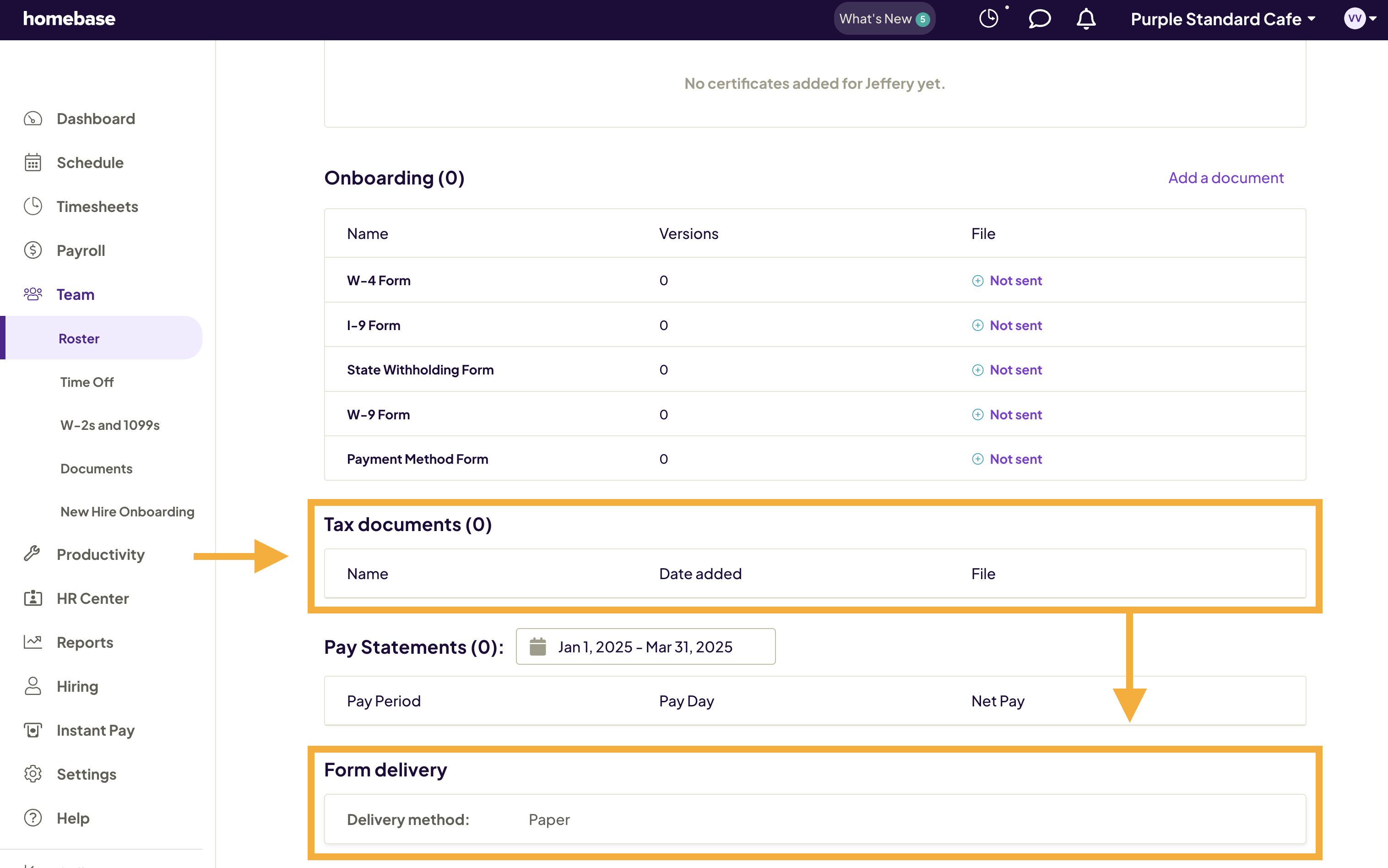Viewport: 1388px width, 868px height.
Task: Click the time clock icon in header
Action: point(988,19)
